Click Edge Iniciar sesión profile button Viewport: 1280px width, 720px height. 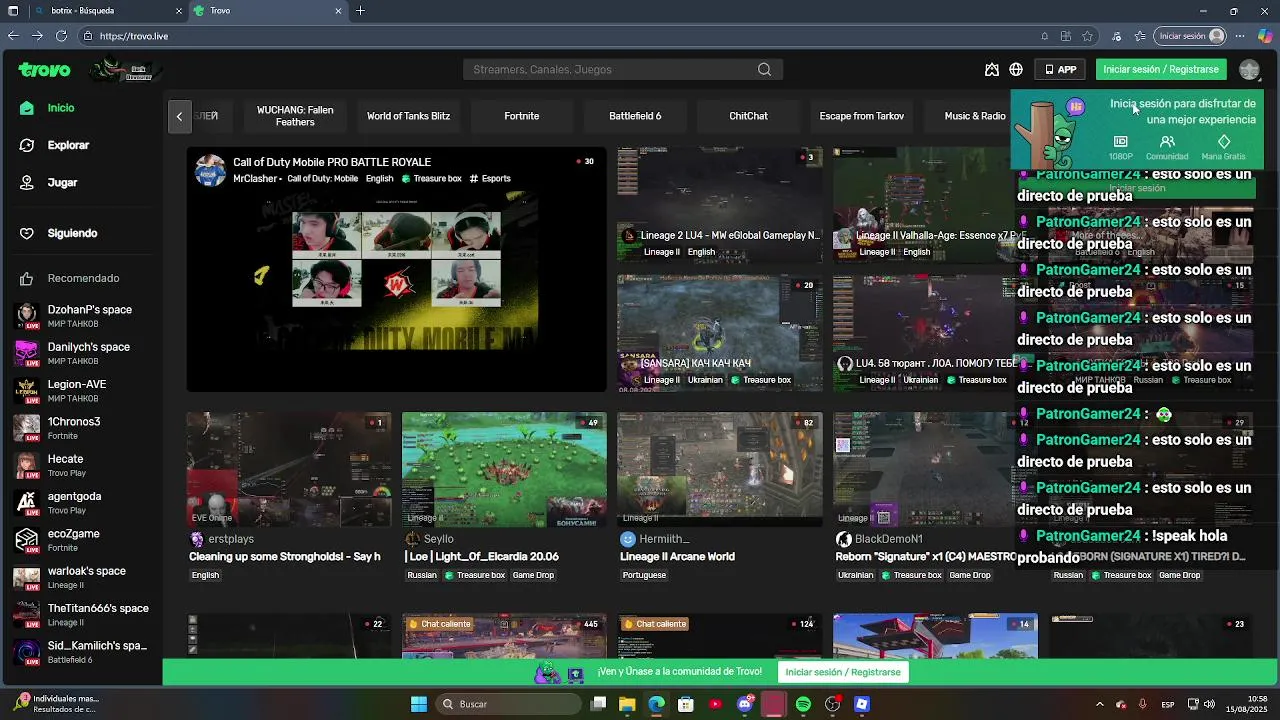[1190, 36]
